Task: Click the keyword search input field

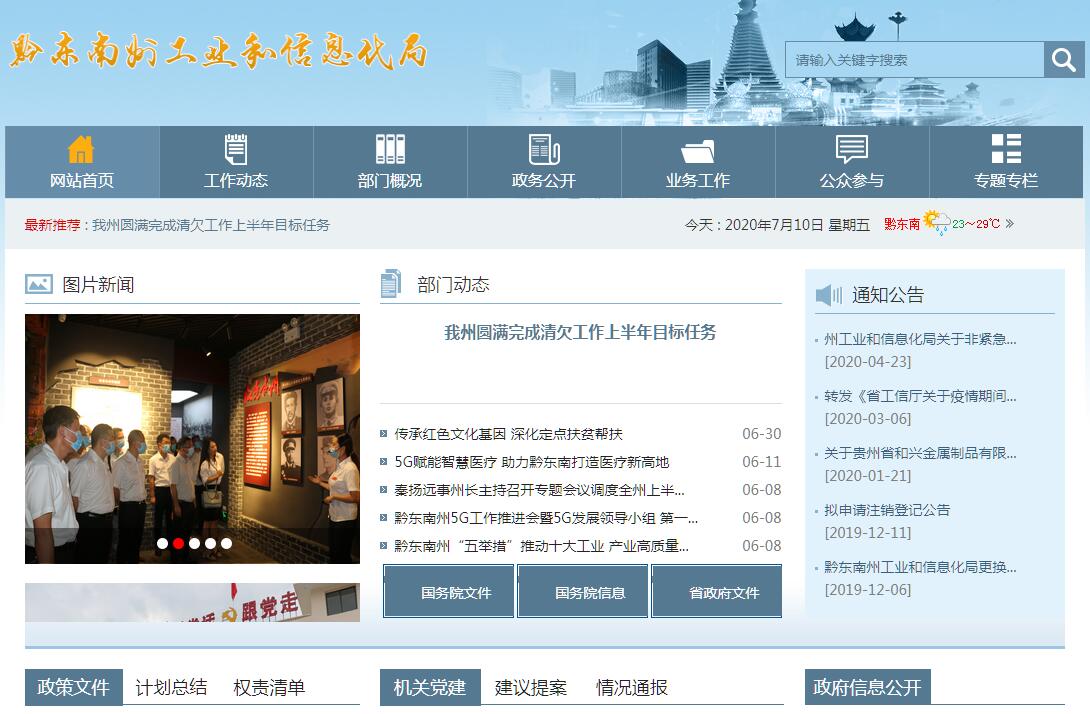Action: tap(914, 60)
